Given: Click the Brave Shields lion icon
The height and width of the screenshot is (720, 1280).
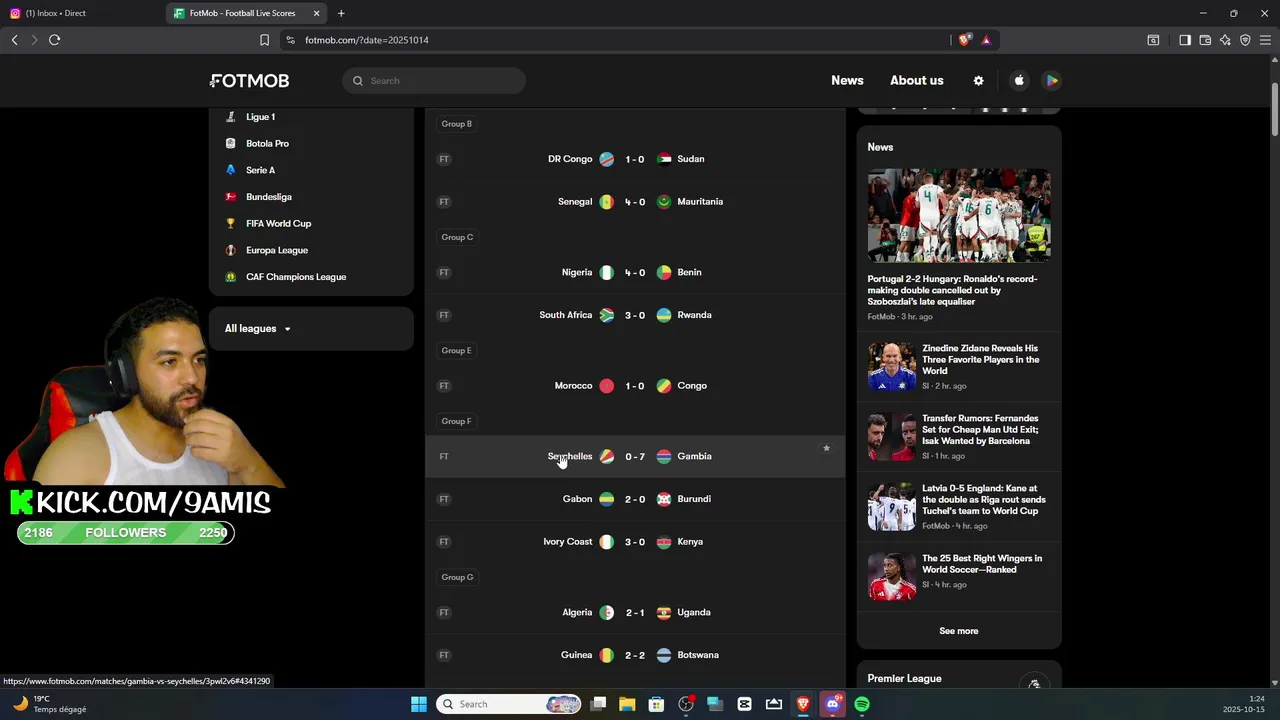Looking at the screenshot, I should [964, 40].
